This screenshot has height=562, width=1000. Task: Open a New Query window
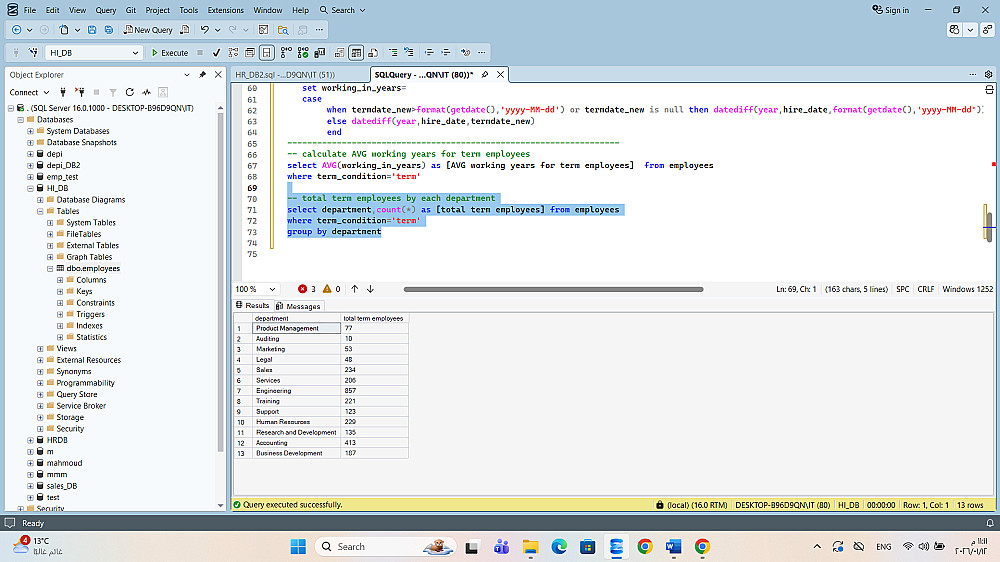pos(148,30)
